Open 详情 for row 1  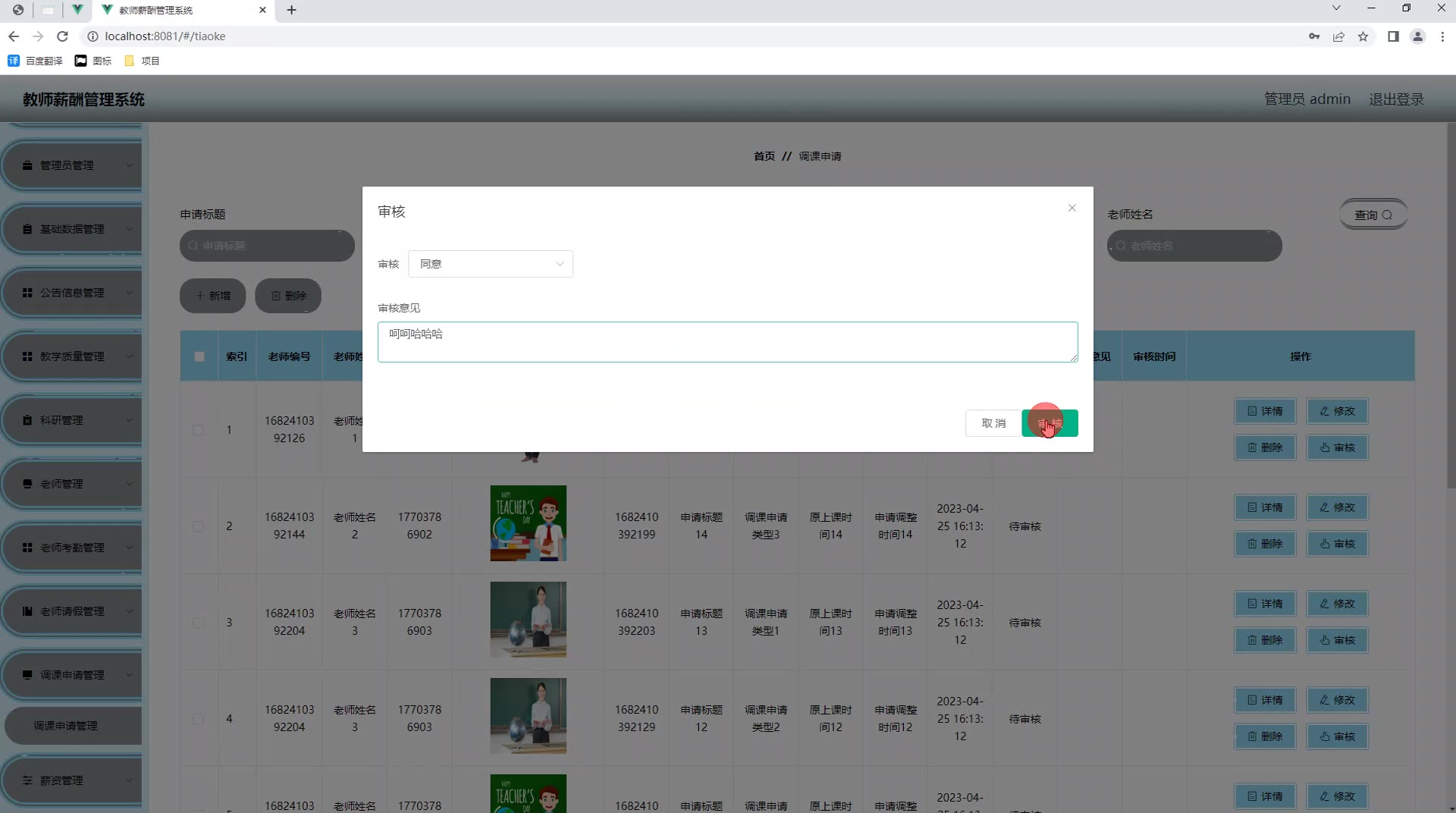tap(1265, 411)
